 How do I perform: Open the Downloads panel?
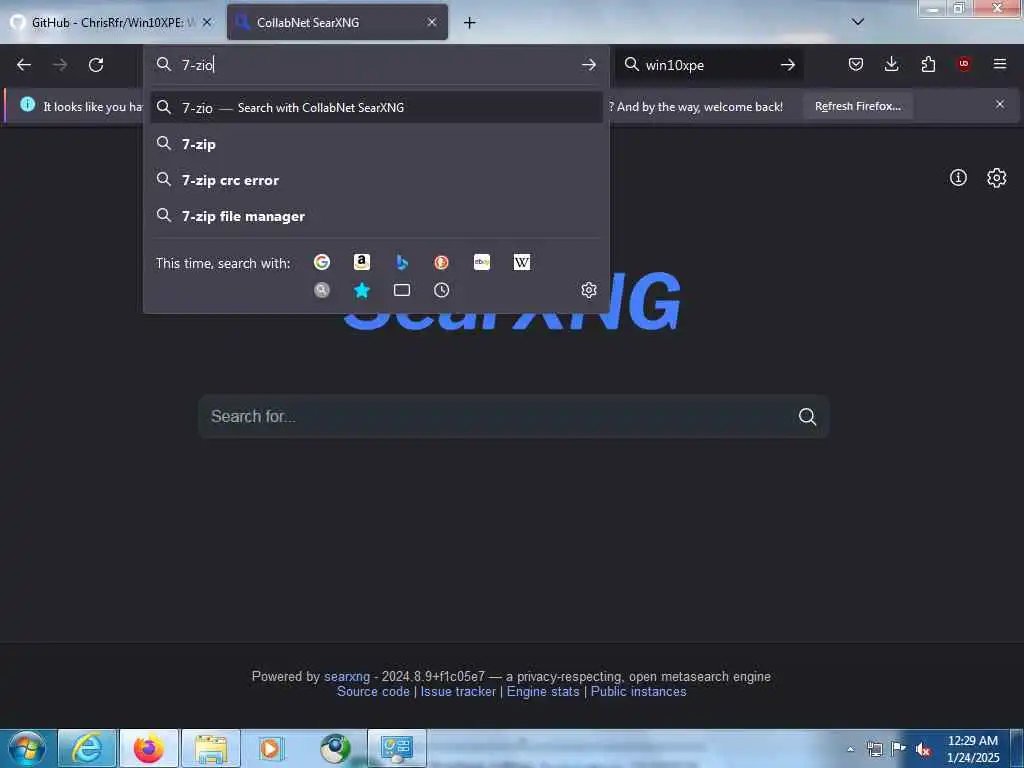(891, 64)
